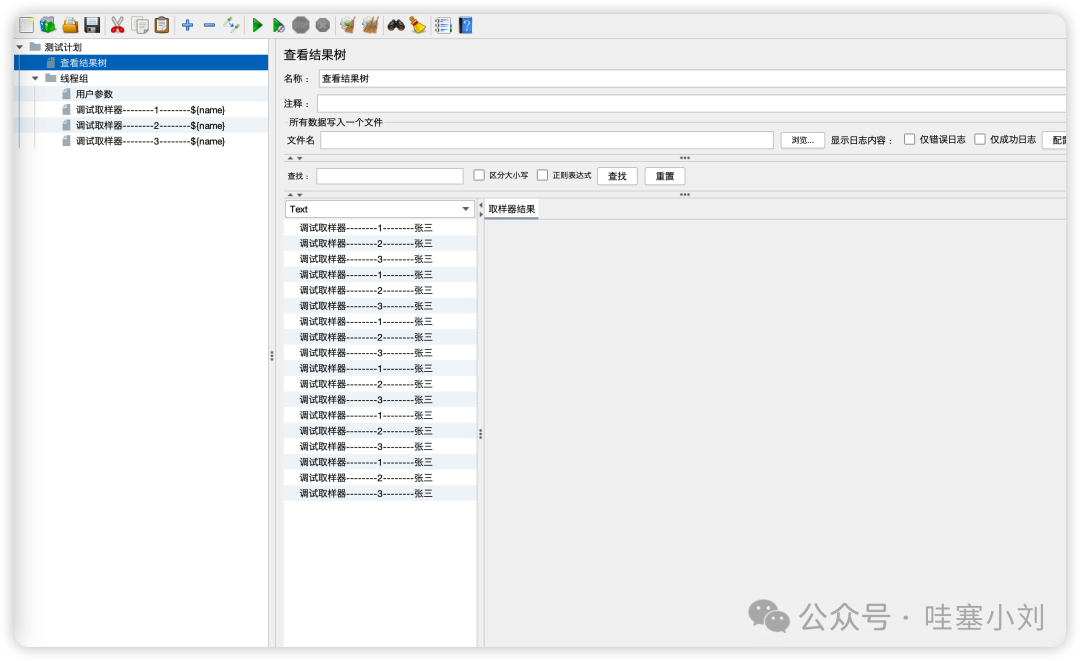Select 调试取样器--------2--------${name} tree item
The height and width of the screenshot is (661, 1080).
(150, 126)
